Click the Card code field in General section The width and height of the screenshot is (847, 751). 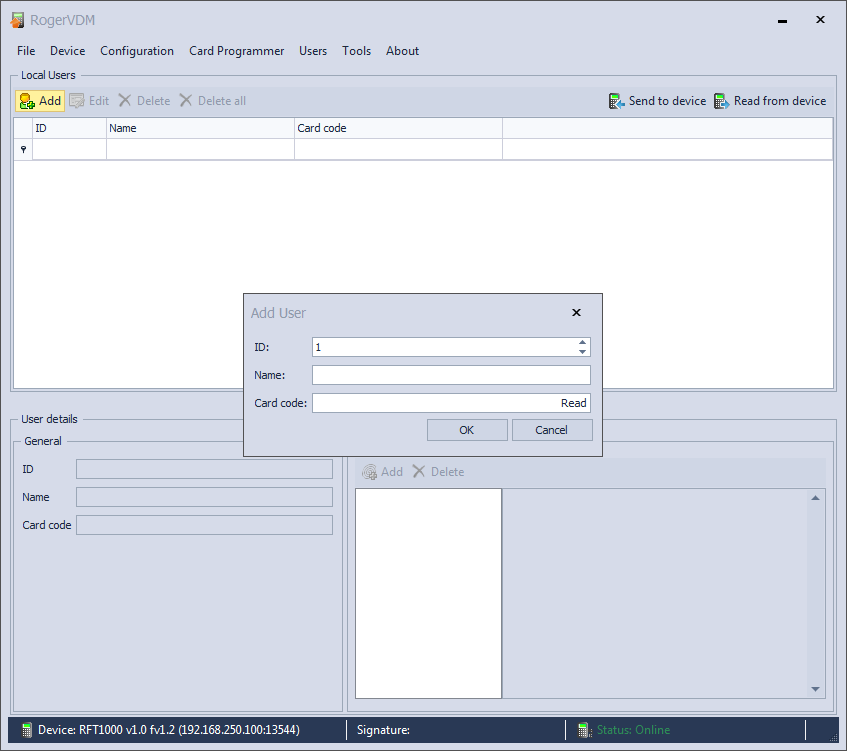(x=204, y=525)
